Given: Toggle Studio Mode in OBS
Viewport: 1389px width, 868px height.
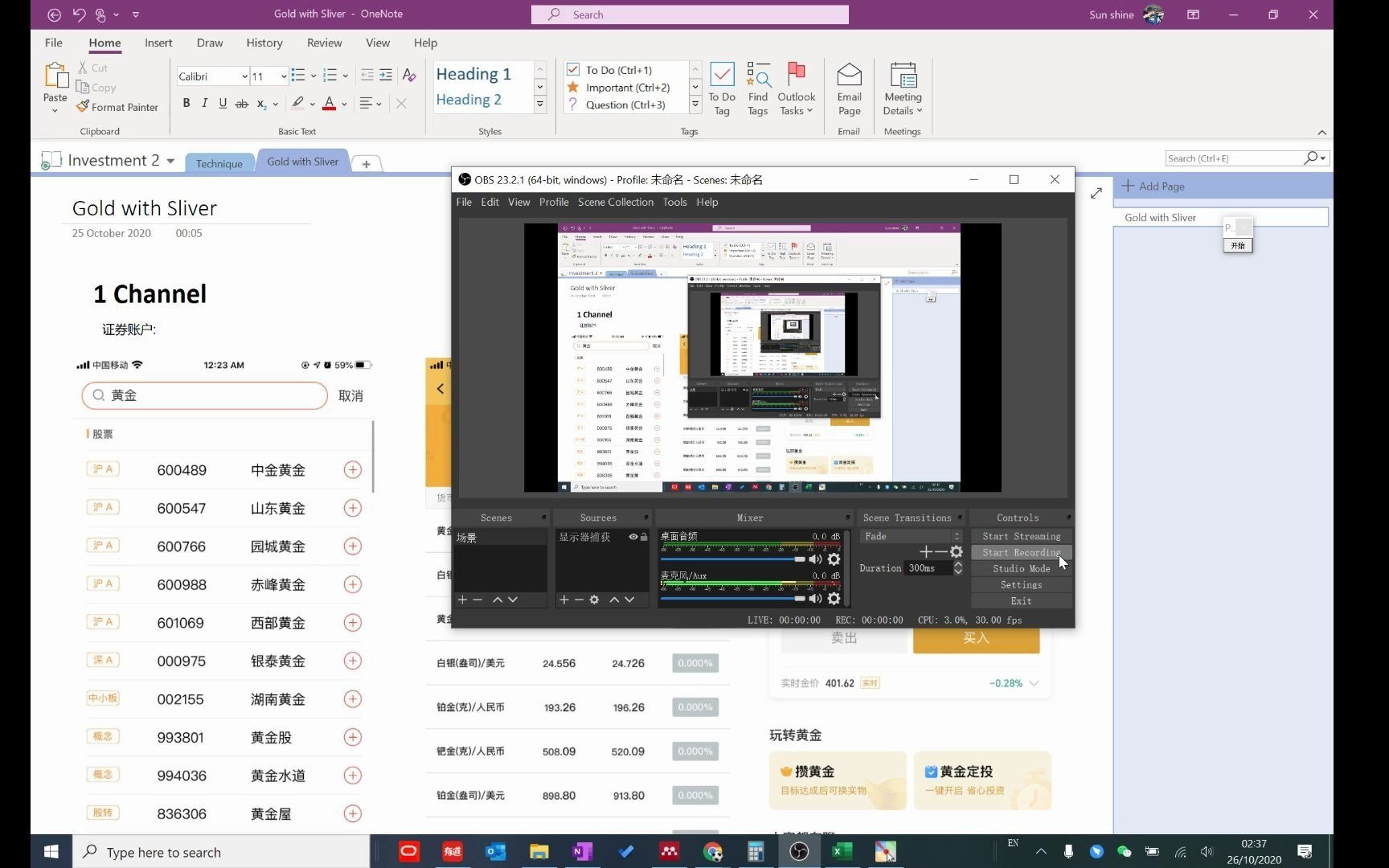Looking at the screenshot, I should (1021, 568).
